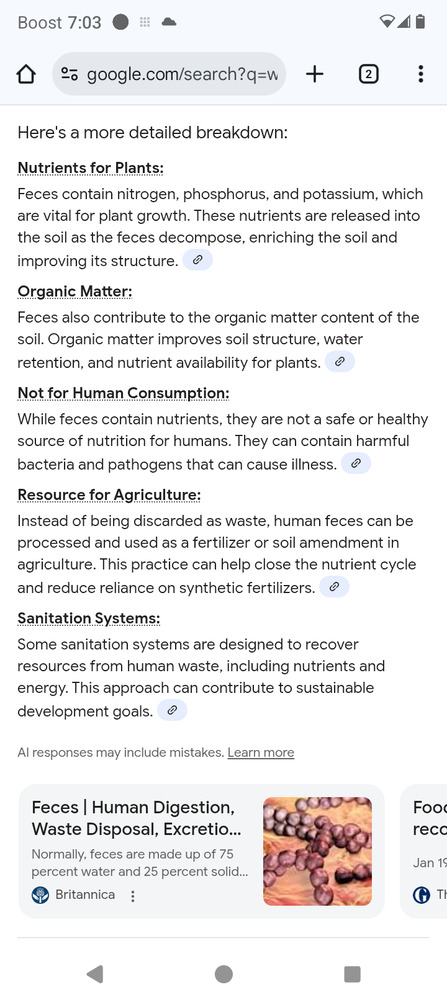447x1000 pixels.
Task: Tap the Android back navigation button
Action: (x=95, y=974)
